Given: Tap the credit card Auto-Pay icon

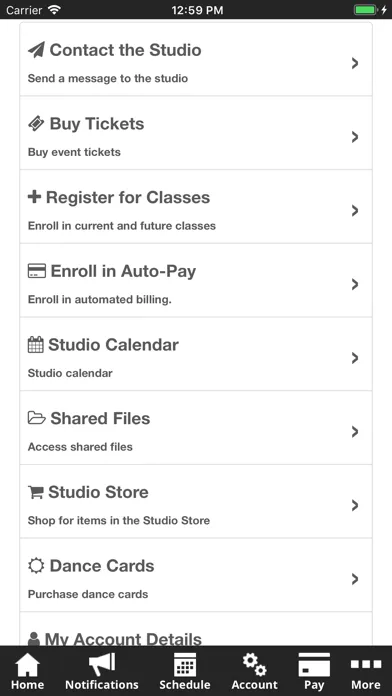Looking at the screenshot, I should tap(37, 271).
